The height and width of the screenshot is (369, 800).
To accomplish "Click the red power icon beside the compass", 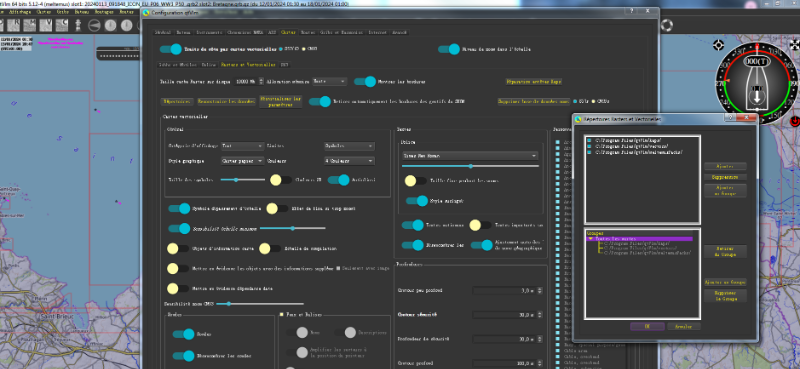I will 795,121.
